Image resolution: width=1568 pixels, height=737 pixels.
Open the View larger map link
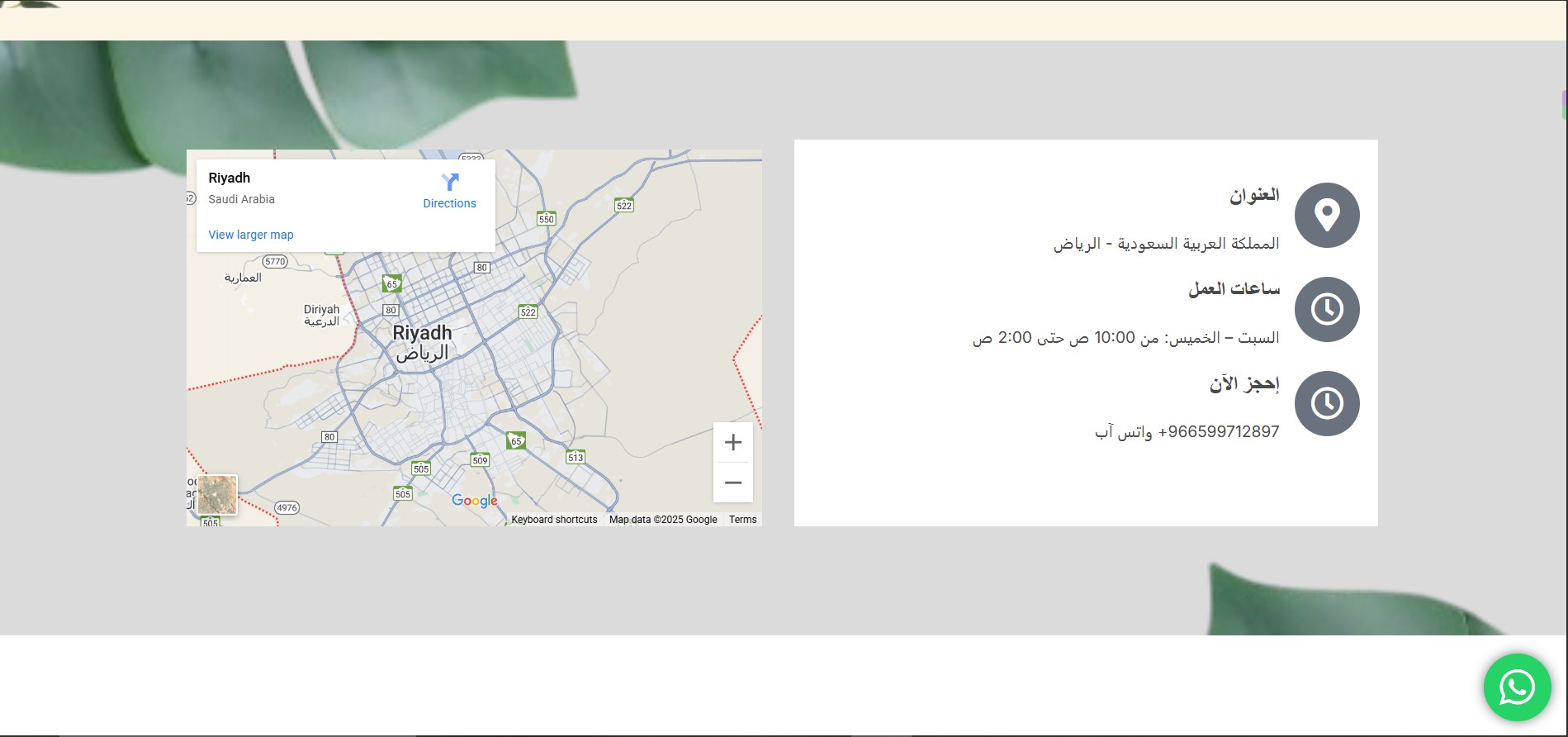[x=251, y=235]
